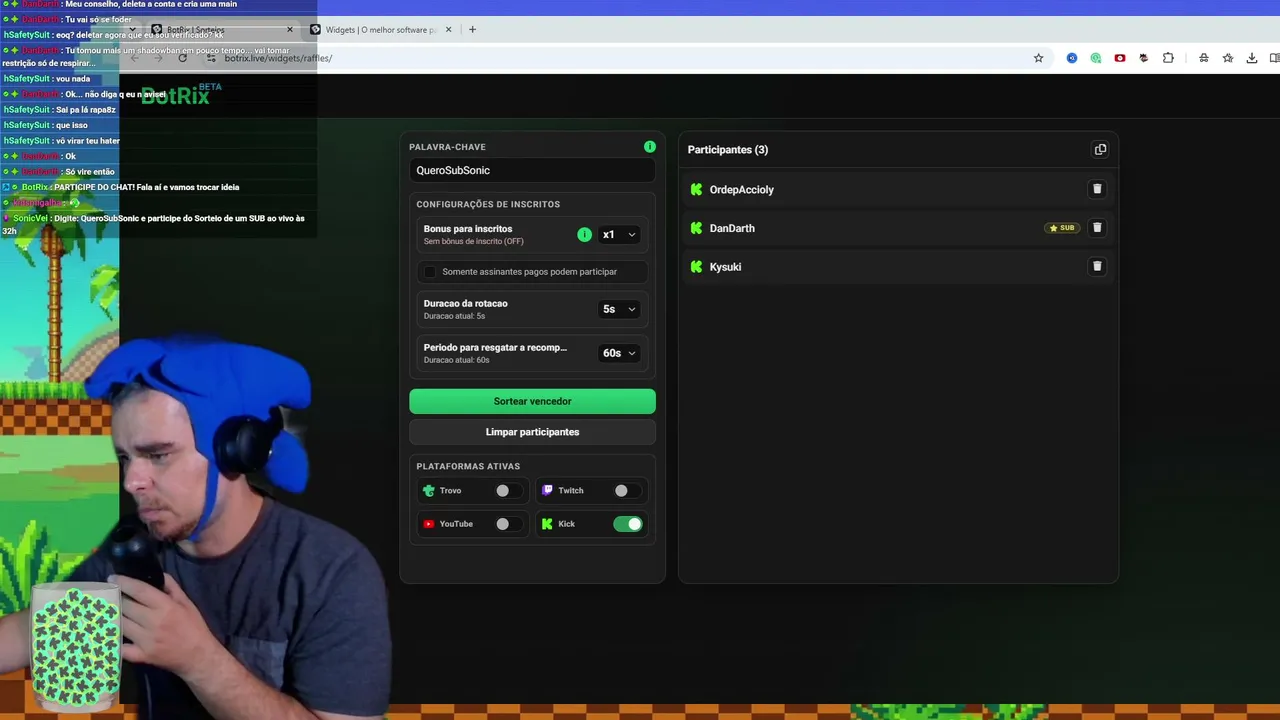This screenshot has height=720, width=1280.
Task: Enable the Twitch platform toggle
Action: 626,491
